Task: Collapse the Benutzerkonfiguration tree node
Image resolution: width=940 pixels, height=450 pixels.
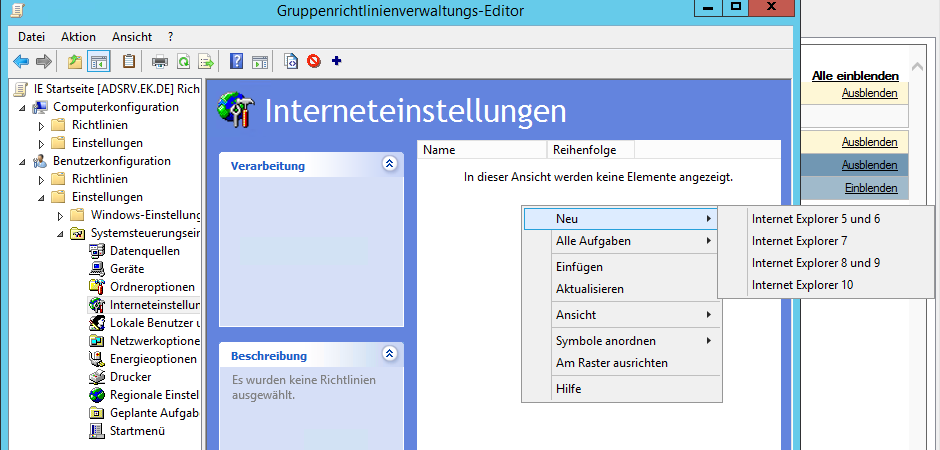Action: coord(22,162)
